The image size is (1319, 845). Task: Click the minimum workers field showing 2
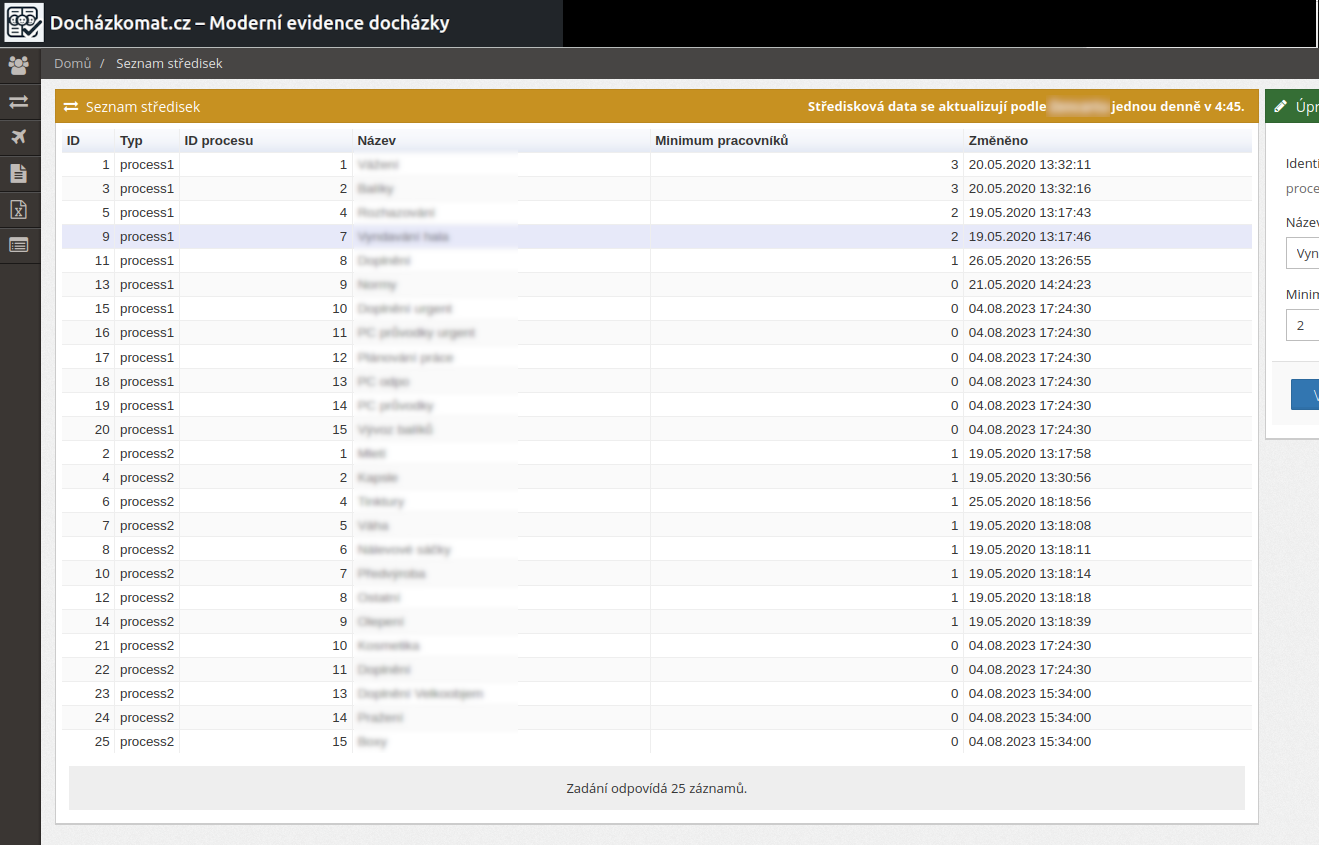click(1302, 325)
